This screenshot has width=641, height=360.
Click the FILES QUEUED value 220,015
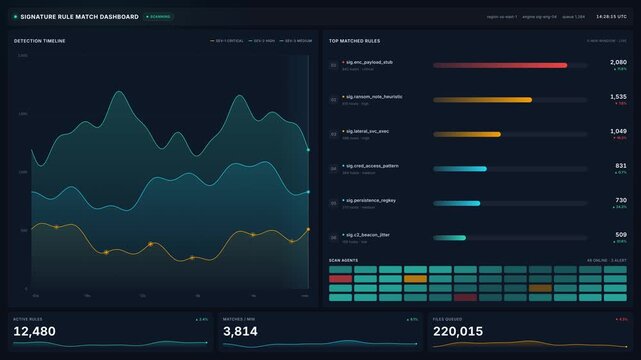coord(458,331)
